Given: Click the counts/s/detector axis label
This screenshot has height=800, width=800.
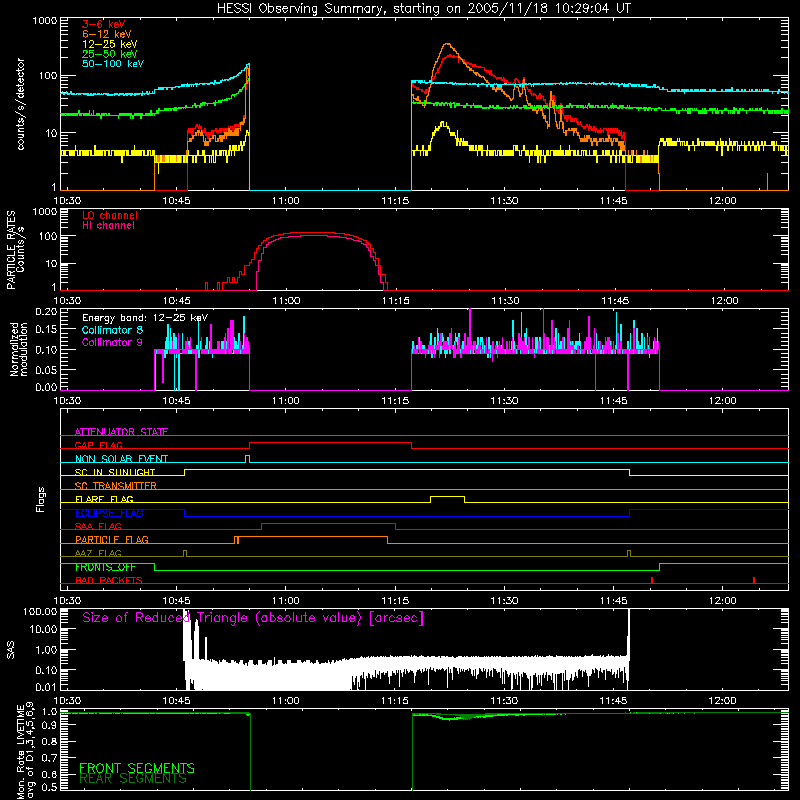Looking at the screenshot, I should (x=20, y=104).
